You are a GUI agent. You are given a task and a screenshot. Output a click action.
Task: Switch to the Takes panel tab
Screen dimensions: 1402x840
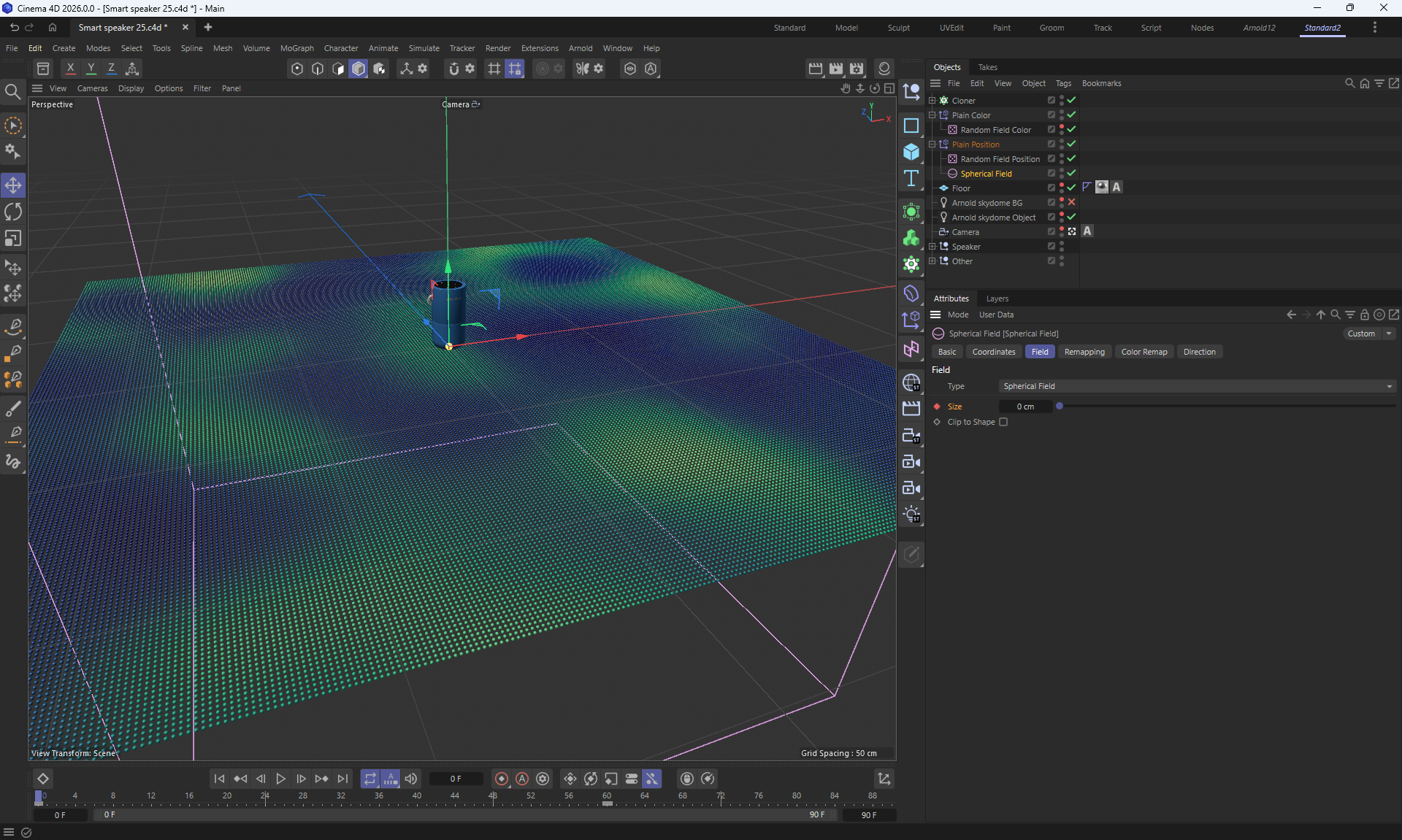(987, 67)
